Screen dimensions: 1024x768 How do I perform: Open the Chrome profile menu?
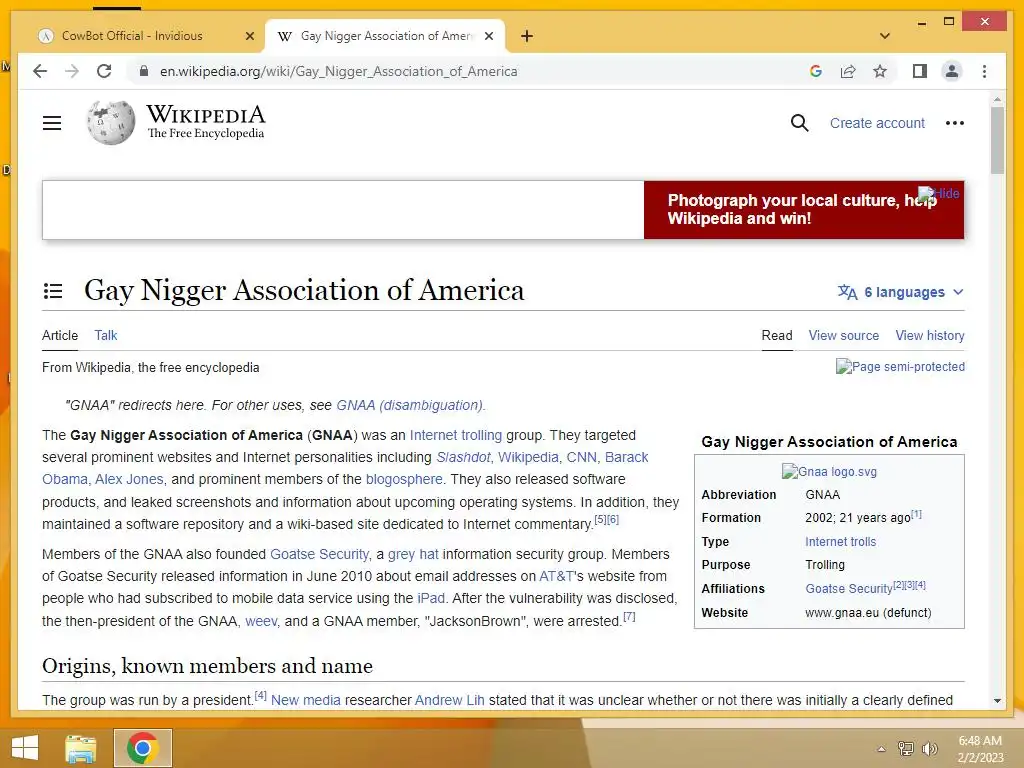point(952,71)
